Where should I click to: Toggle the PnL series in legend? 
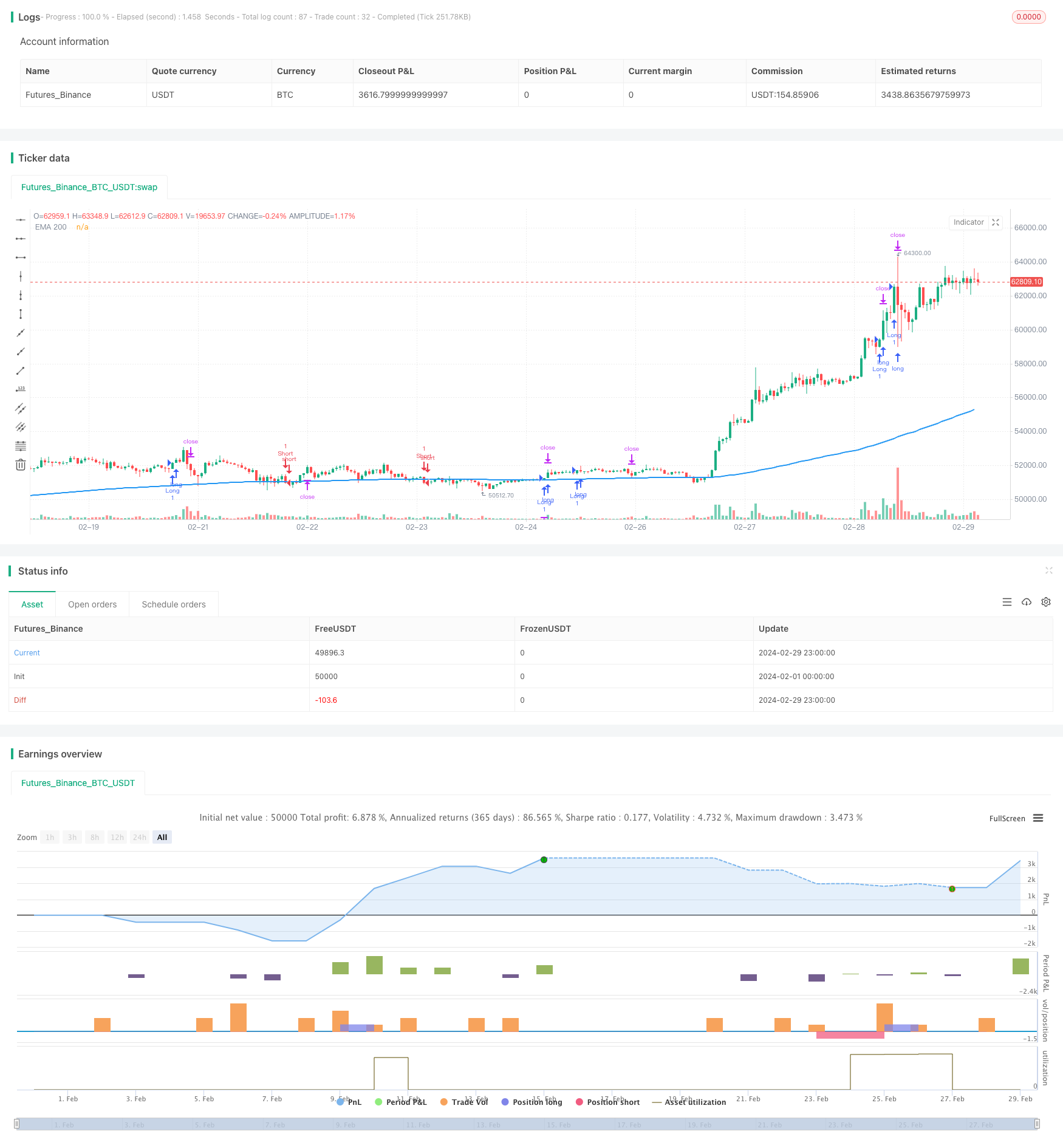click(x=349, y=1102)
